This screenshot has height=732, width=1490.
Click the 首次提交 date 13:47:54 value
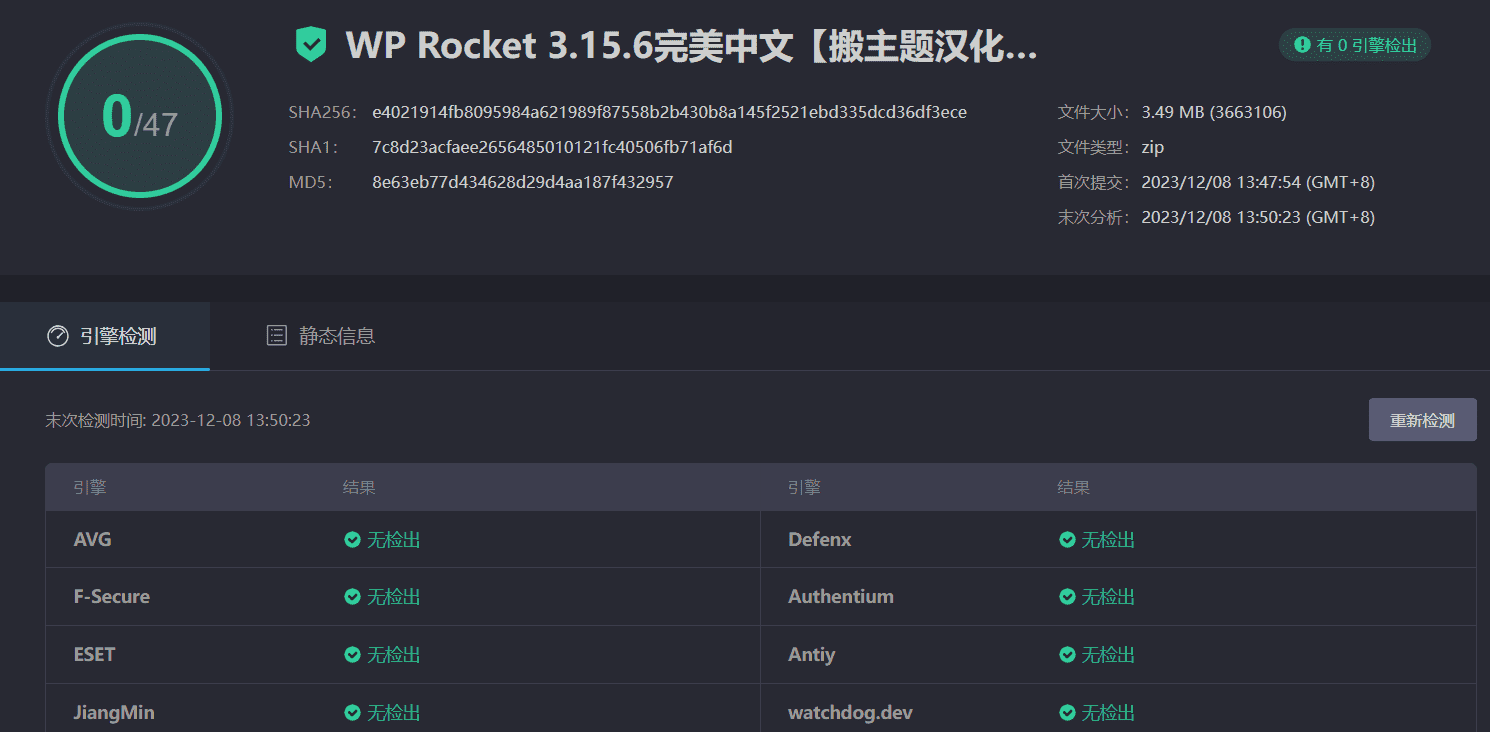[1258, 182]
